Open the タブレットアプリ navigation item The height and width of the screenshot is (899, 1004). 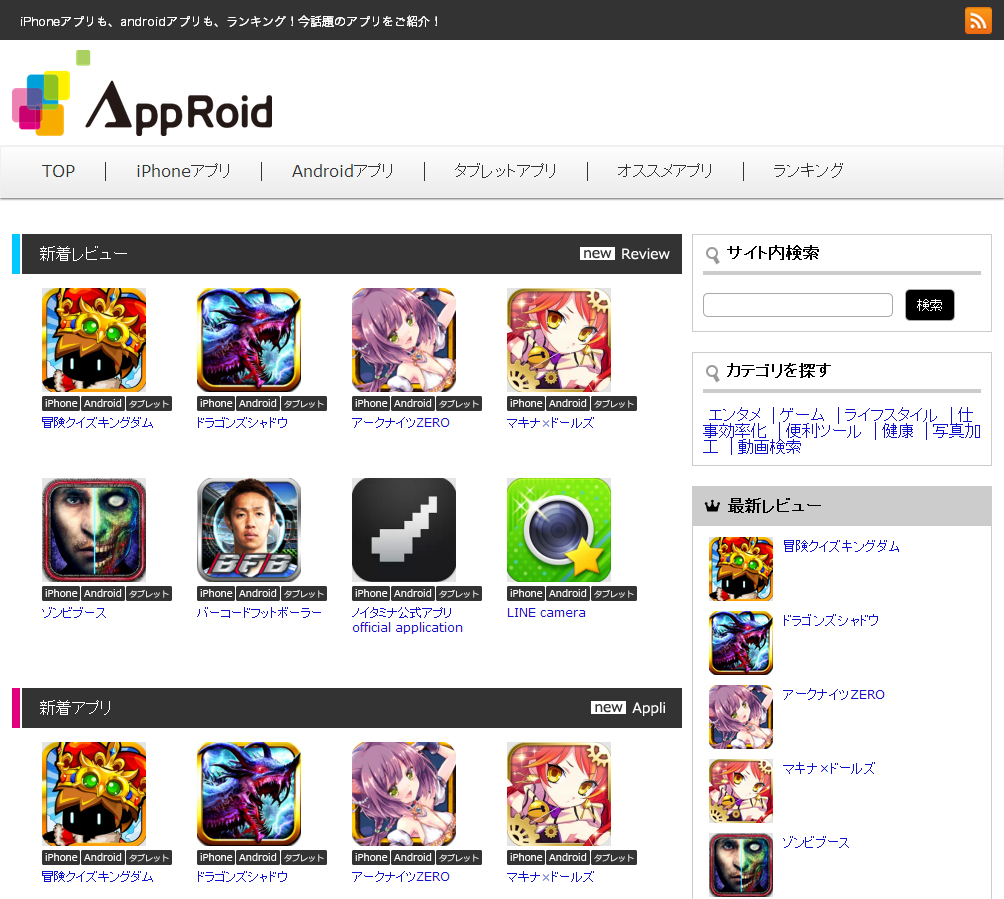pos(505,171)
